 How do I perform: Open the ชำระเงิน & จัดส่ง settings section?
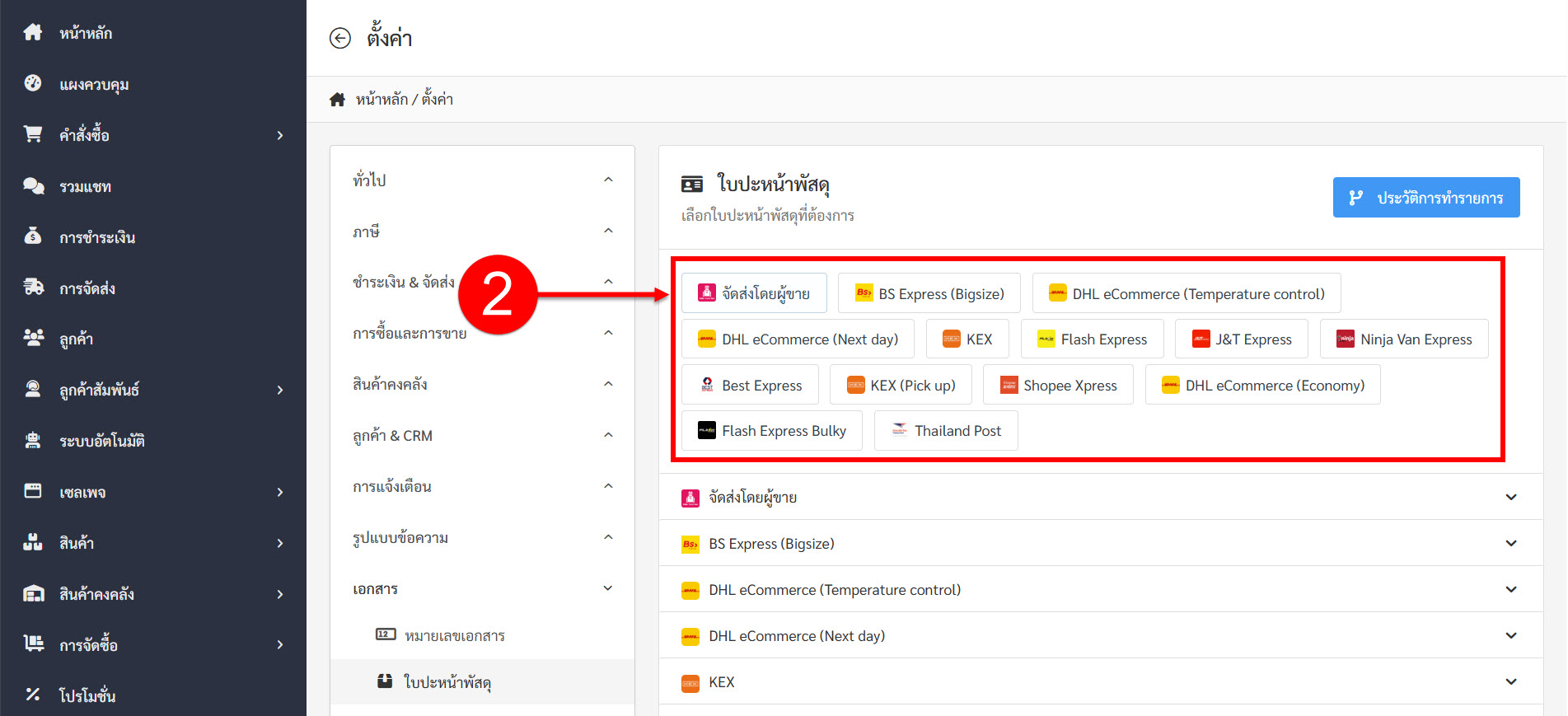click(x=483, y=282)
